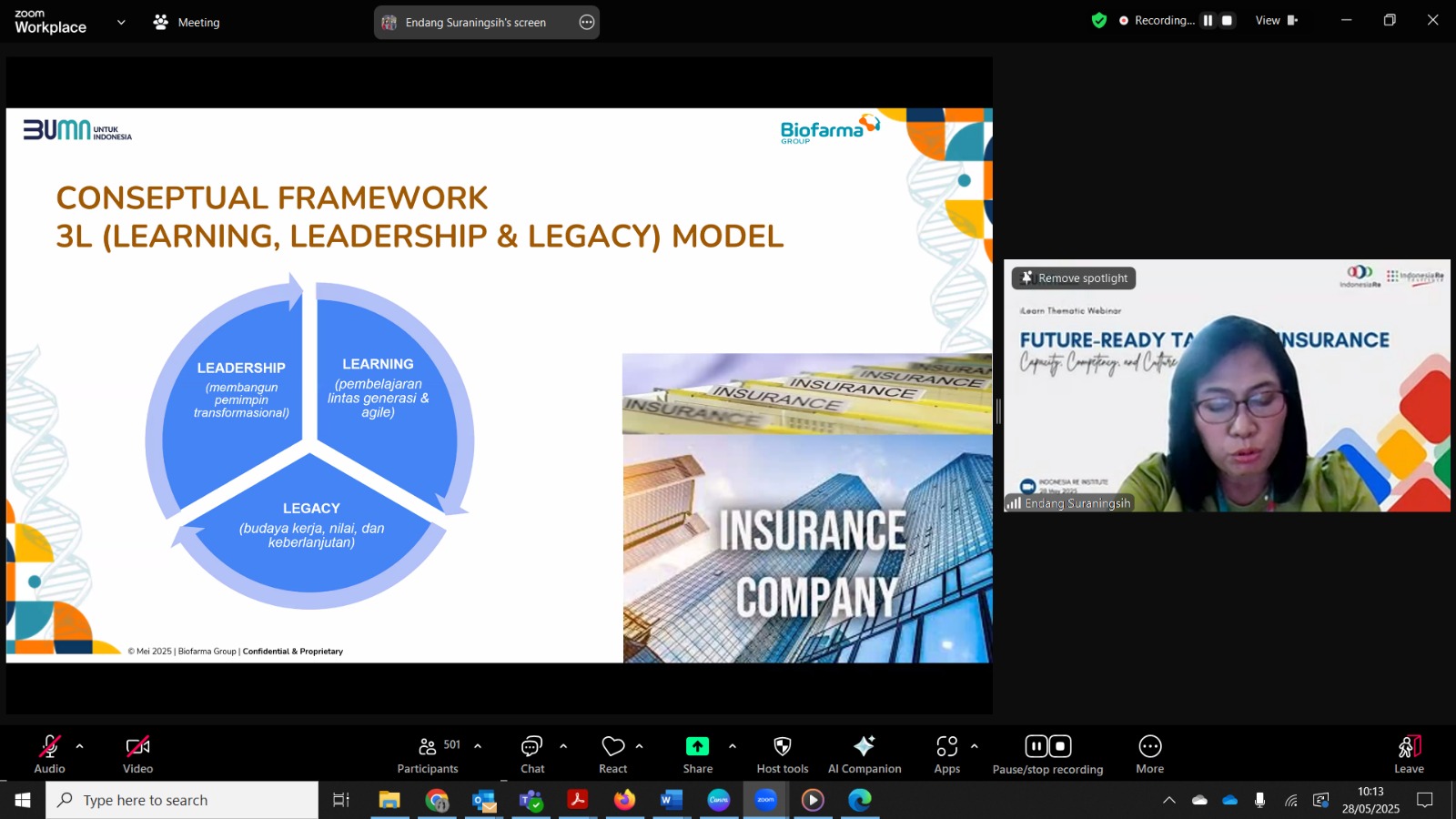Pause recording from top recording indicator
Viewport: 1456px width, 819px height.
pyautogui.click(x=1208, y=20)
